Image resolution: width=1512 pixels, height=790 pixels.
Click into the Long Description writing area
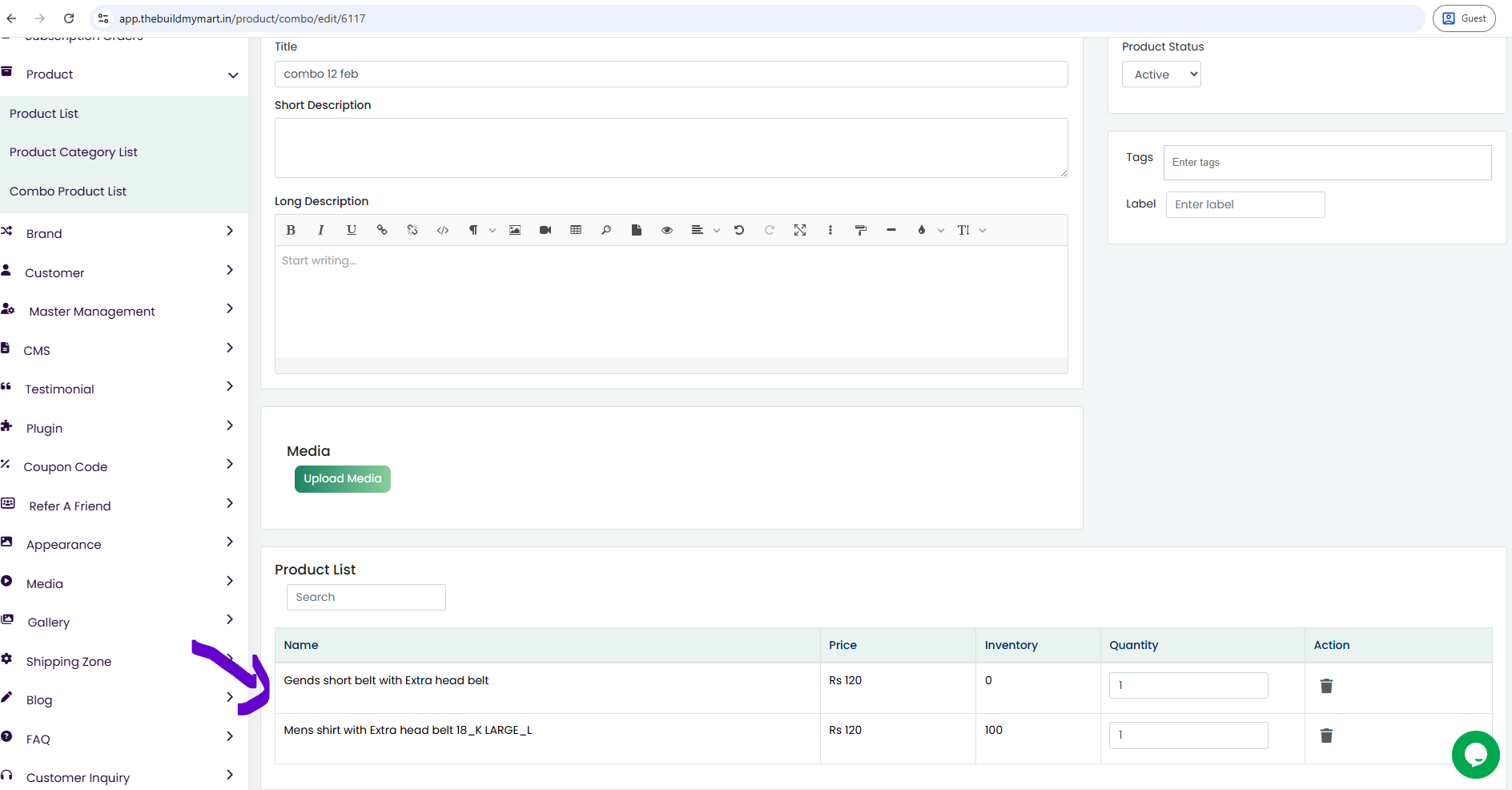[671, 301]
